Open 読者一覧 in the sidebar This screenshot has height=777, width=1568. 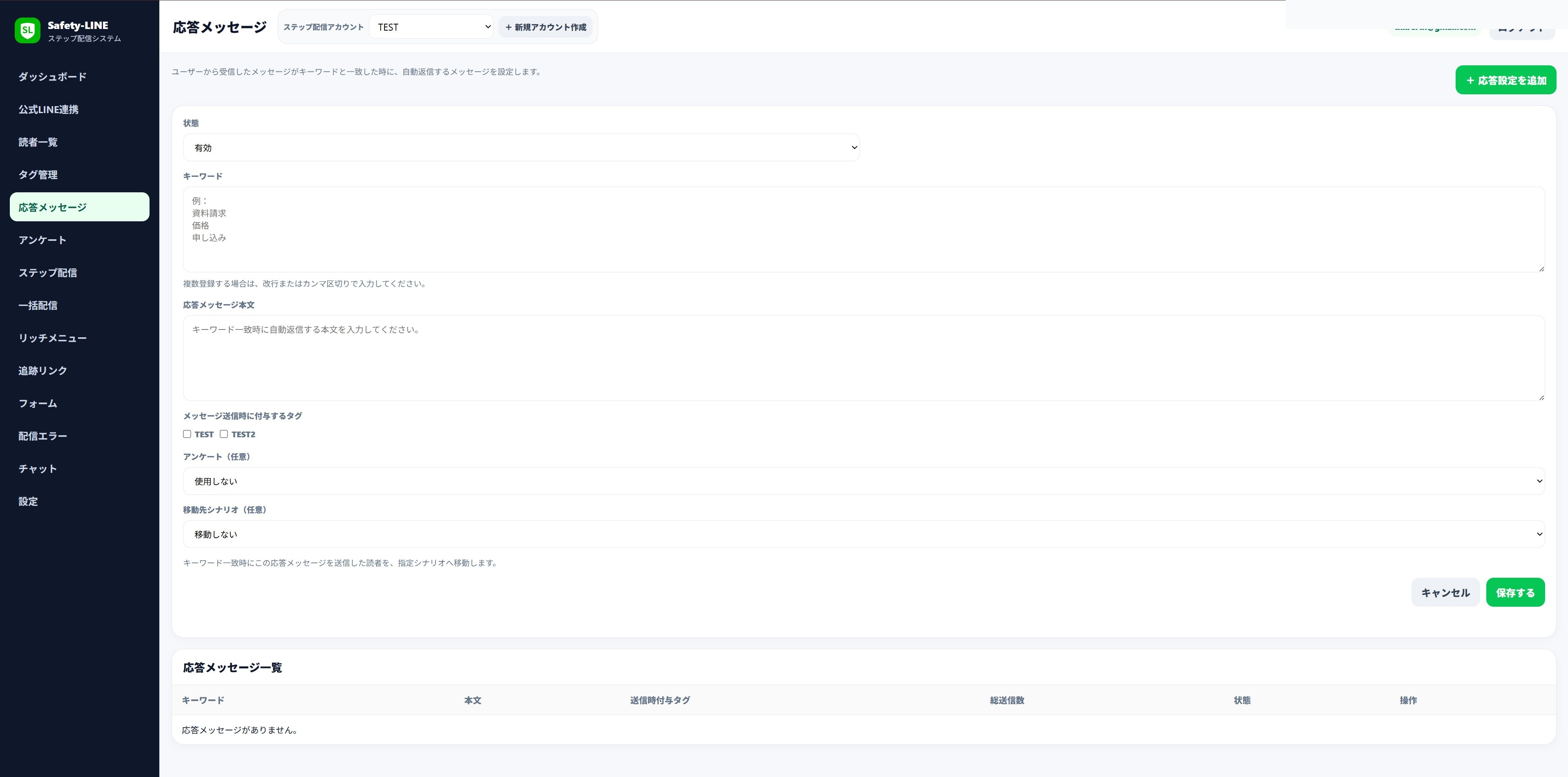point(79,142)
